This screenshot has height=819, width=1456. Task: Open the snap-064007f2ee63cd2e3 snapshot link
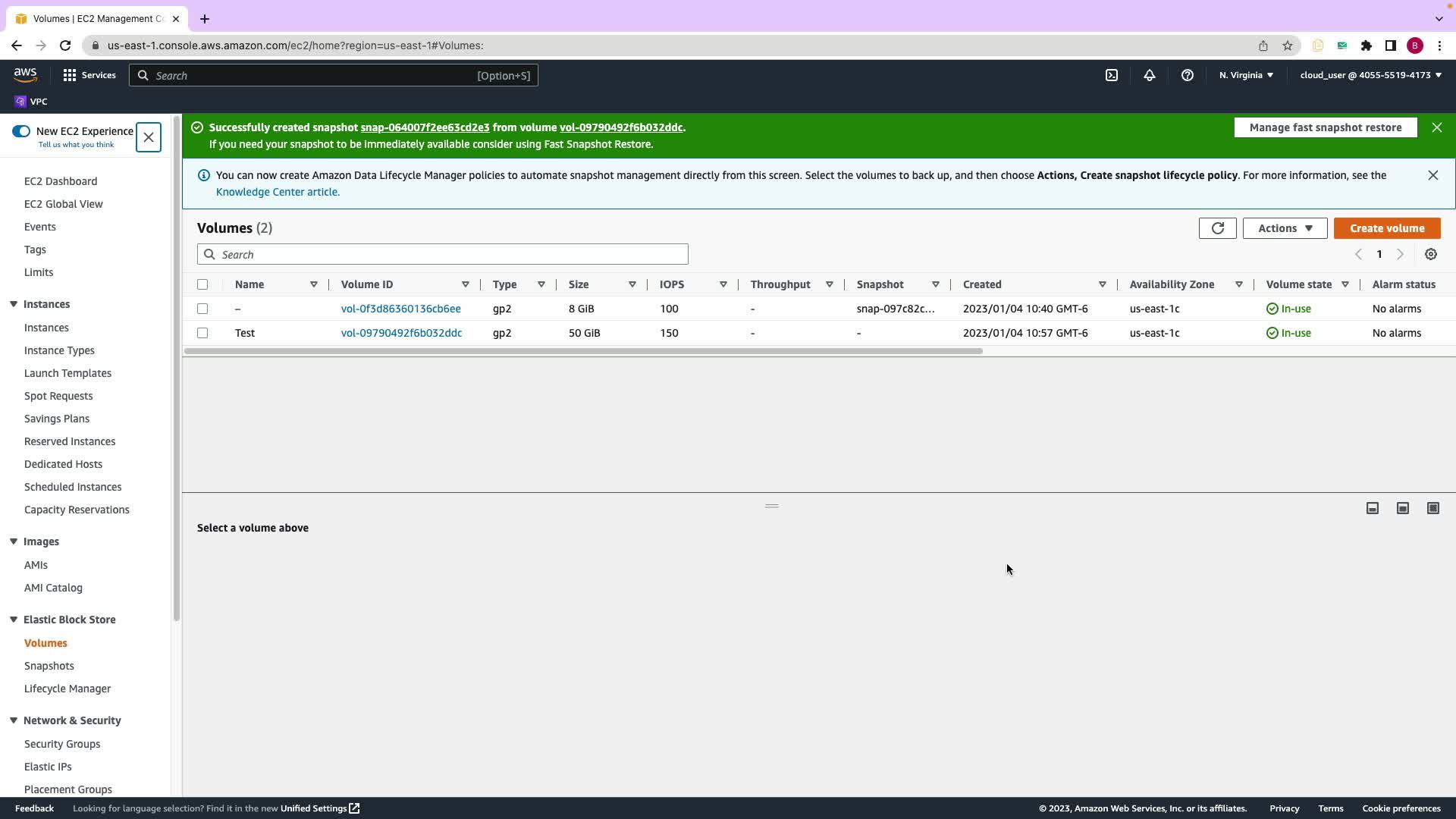[x=425, y=127]
